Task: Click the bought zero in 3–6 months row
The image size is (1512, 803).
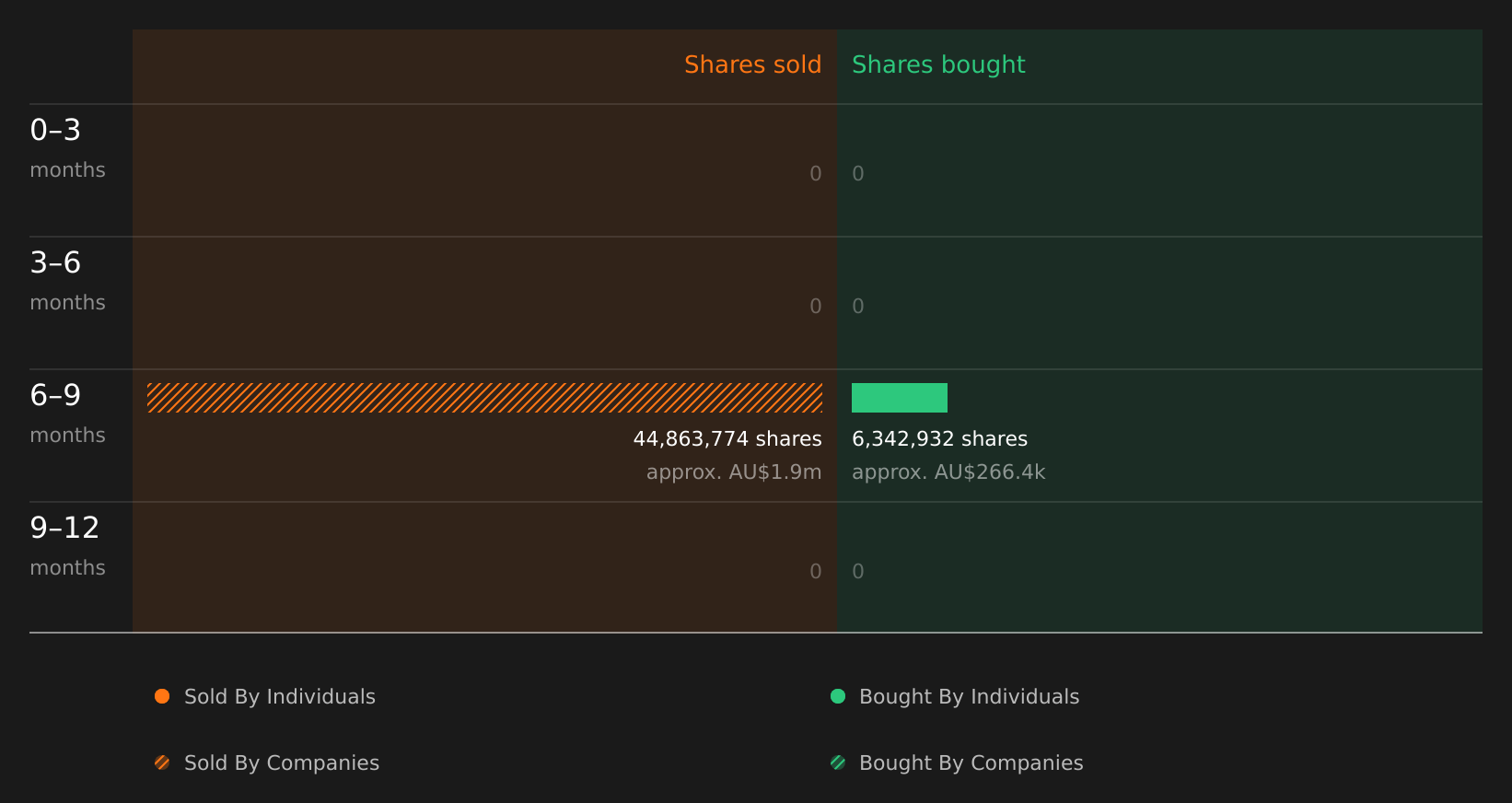Action: coord(858,307)
